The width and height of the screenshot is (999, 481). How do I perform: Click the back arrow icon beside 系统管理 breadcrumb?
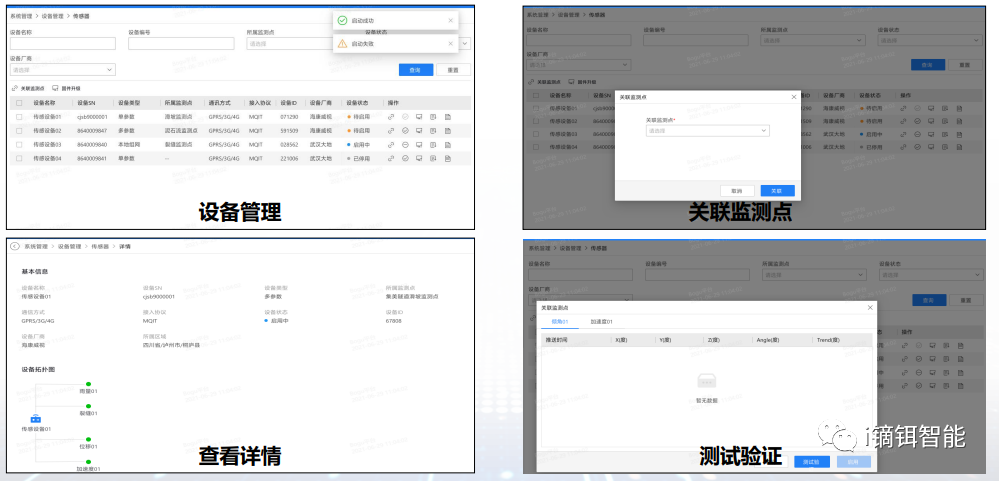tap(15, 246)
